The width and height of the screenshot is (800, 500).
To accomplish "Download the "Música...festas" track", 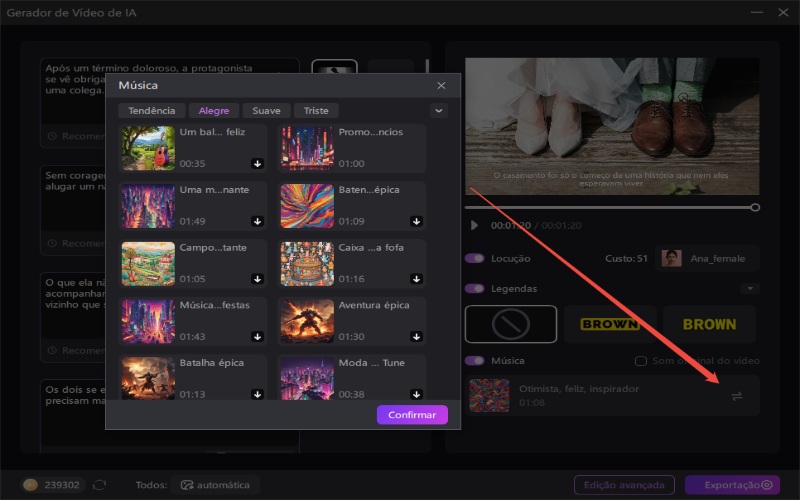I will (x=257, y=337).
